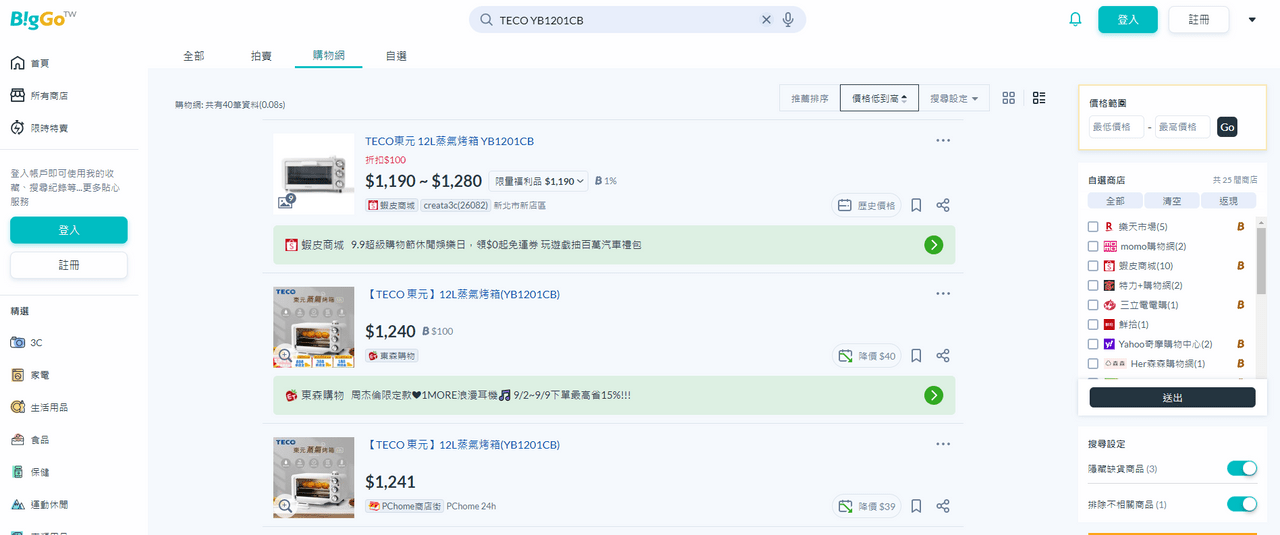Image resolution: width=1280 pixels, height=535 pixels.
Task: Select 推薦排序 sorting
Action: (x=809, y=98)
